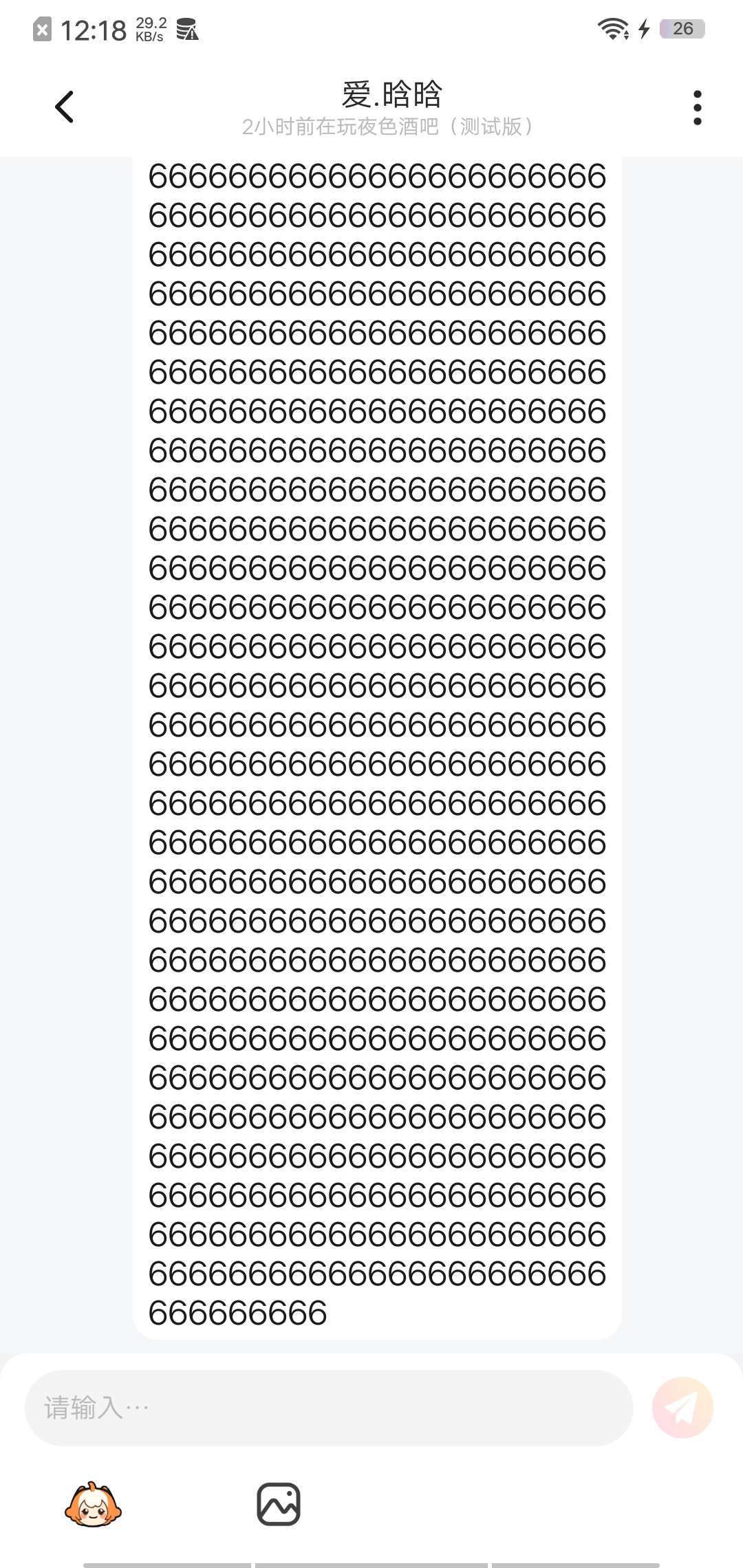Select the long 666 message bubble
743x1568 pixels.
377,748
